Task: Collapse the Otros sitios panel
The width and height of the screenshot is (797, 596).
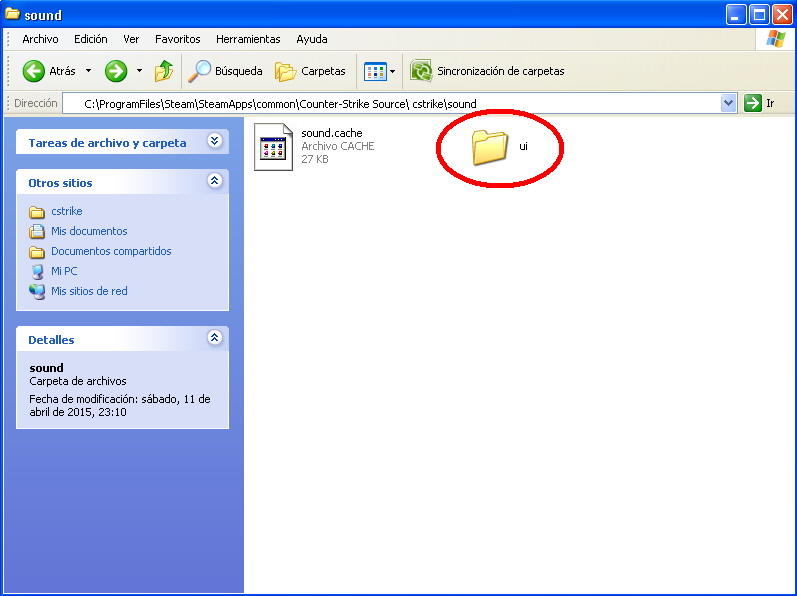Action: pyautogui.click(x=214, y=180)
